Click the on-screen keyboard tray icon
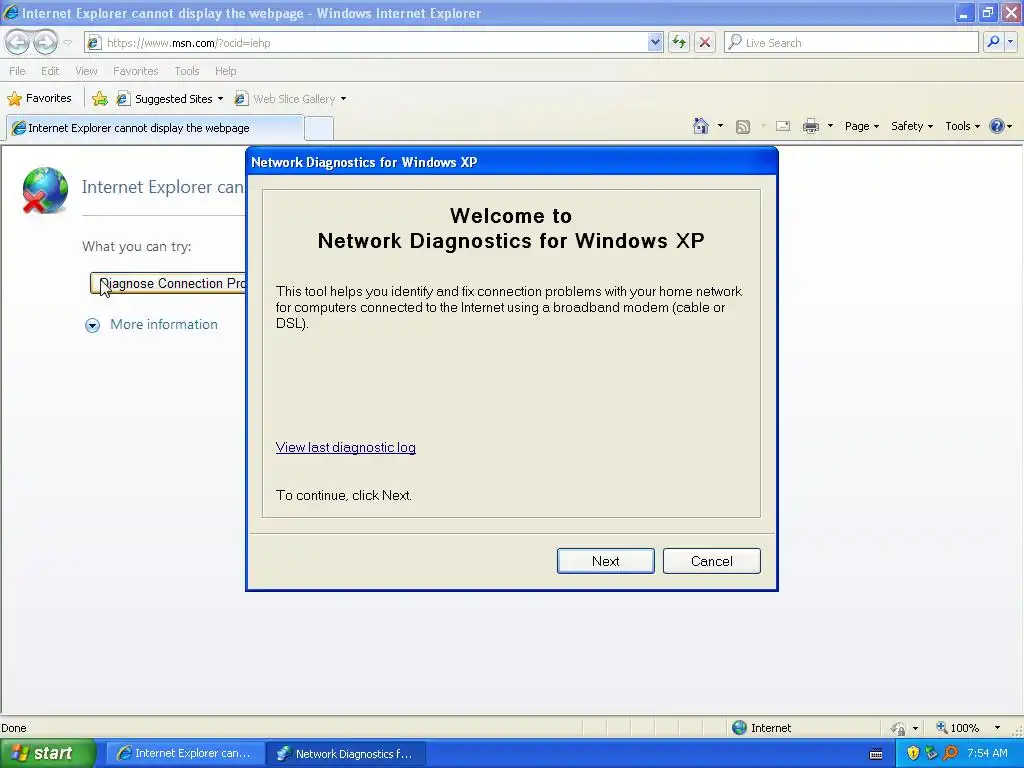Image resolution: width=1024 pixels, height=768 pixels. tap(876, 754)
